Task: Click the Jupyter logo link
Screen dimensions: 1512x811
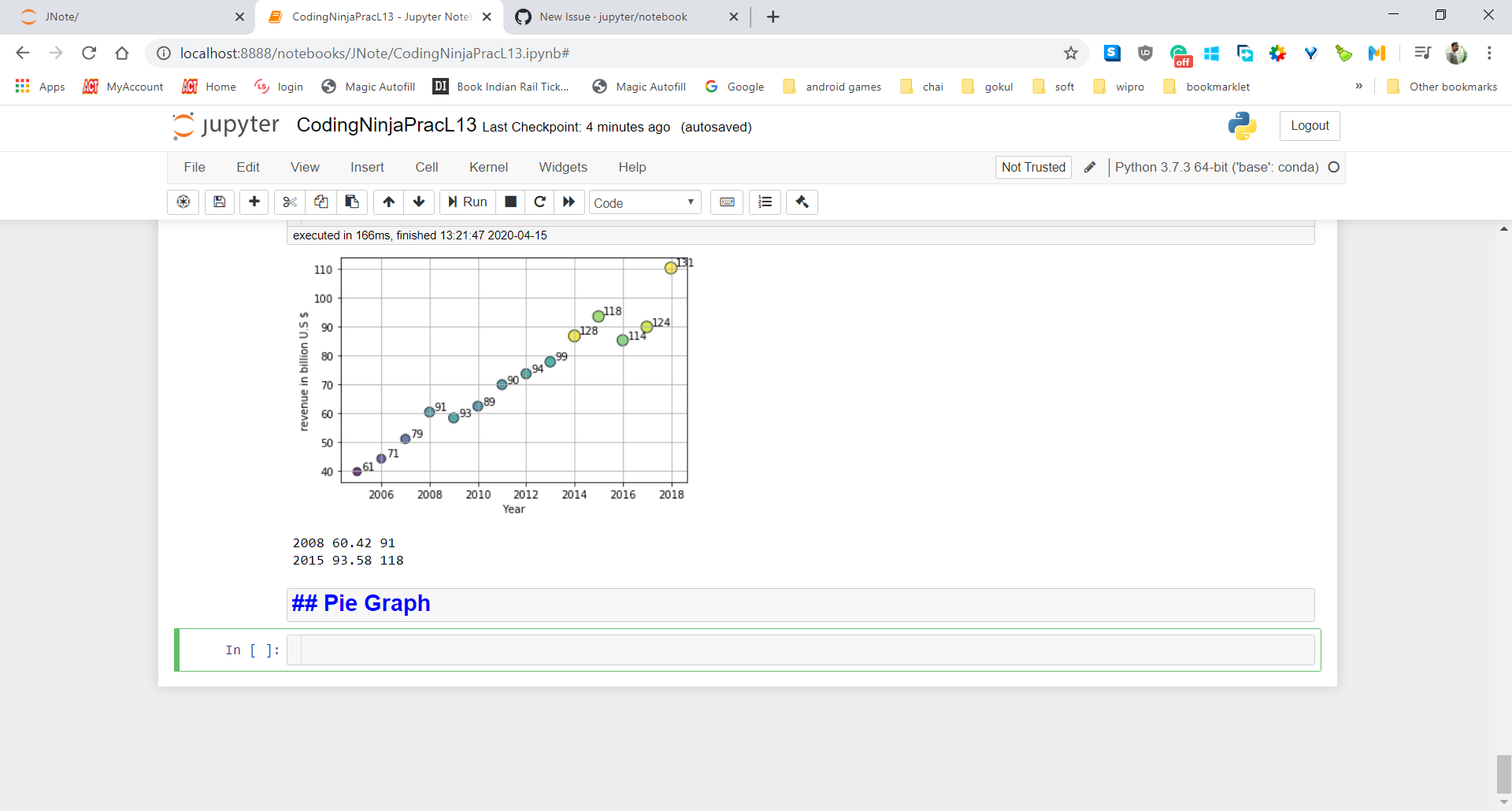Action: tap(226, 125)
